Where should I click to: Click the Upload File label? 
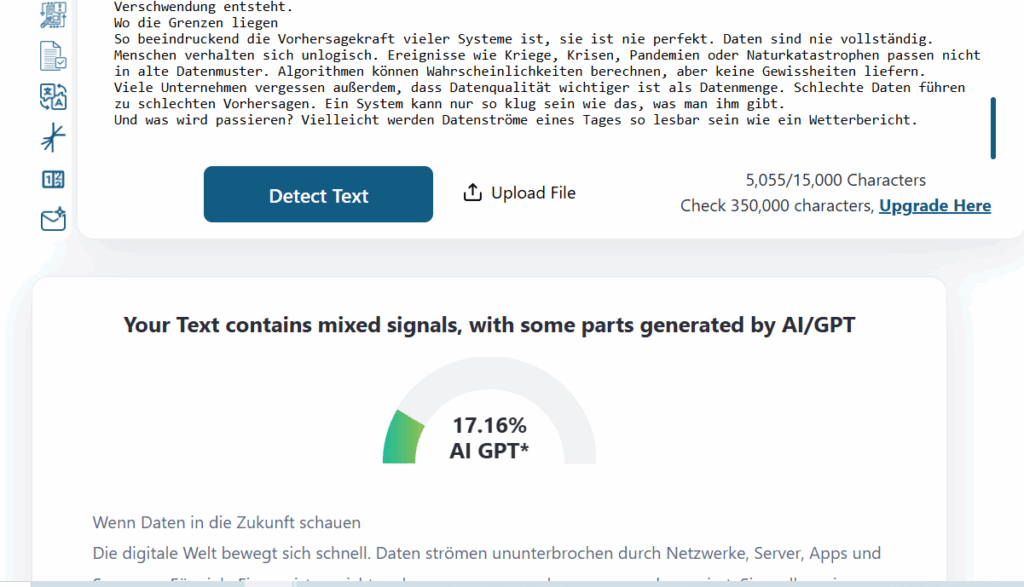pyautogui.click(x=533, y=193)
